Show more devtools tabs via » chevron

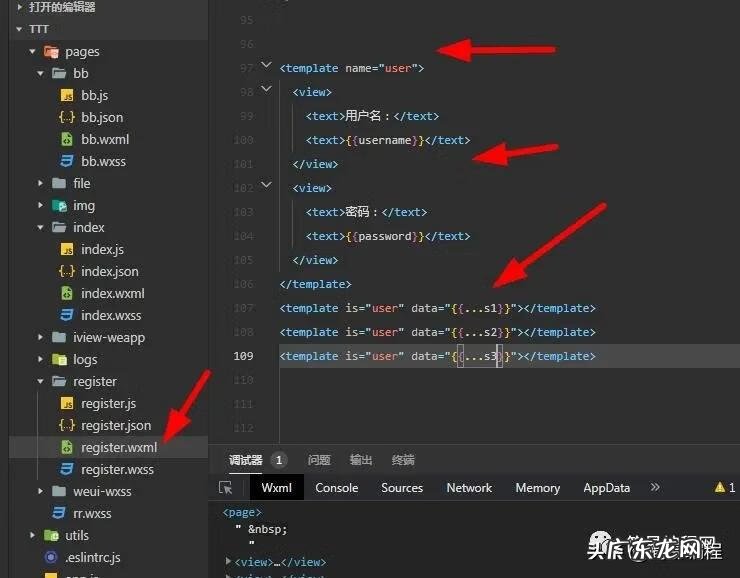click(x=655, y=488)
